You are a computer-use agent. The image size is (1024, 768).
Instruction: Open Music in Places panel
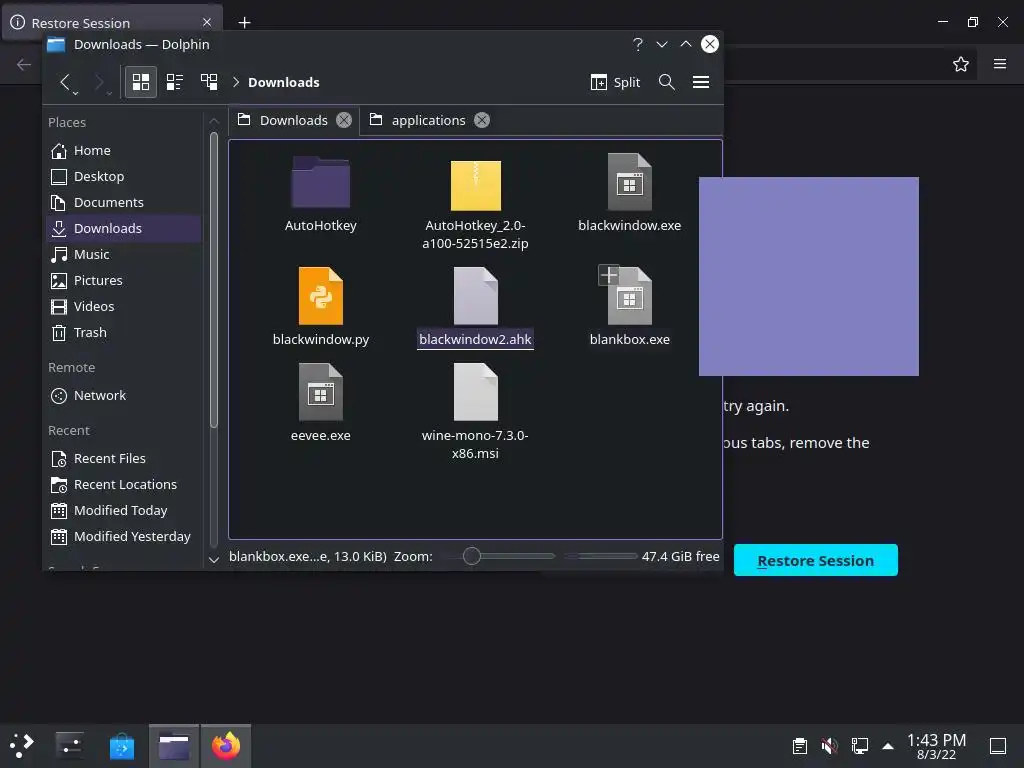[x=124, y=255]
